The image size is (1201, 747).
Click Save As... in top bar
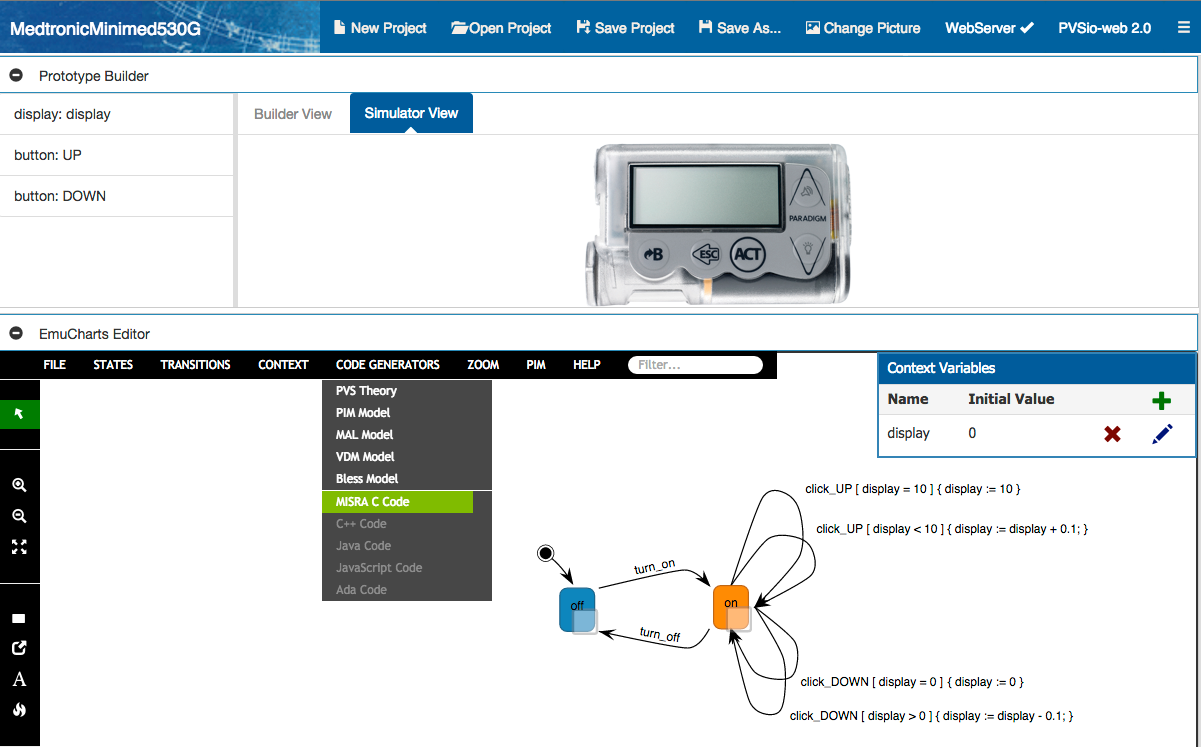(739, 28)
